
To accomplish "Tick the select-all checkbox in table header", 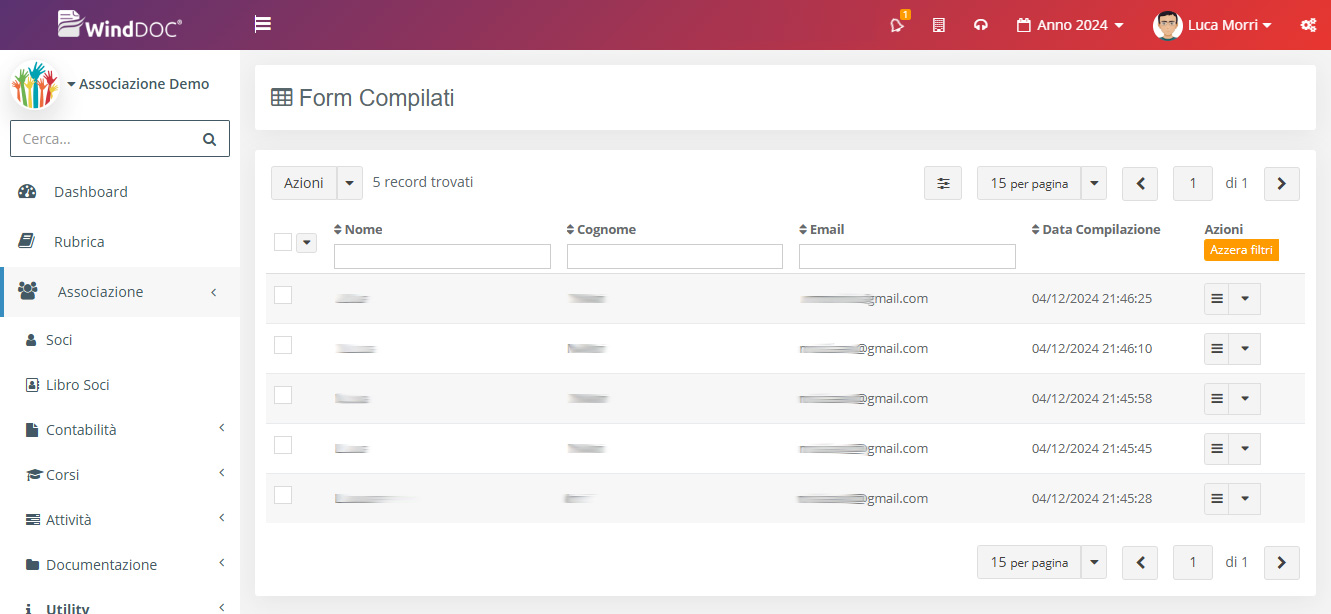I will (283, 242).
